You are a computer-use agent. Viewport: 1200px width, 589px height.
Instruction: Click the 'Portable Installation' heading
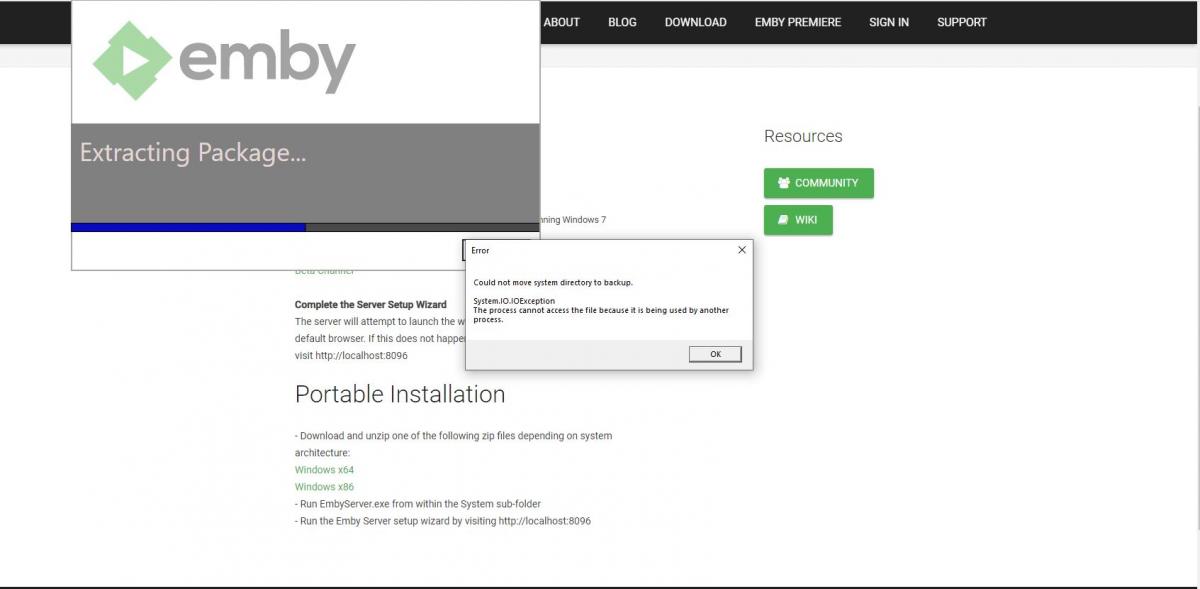[x=400, y=394]
